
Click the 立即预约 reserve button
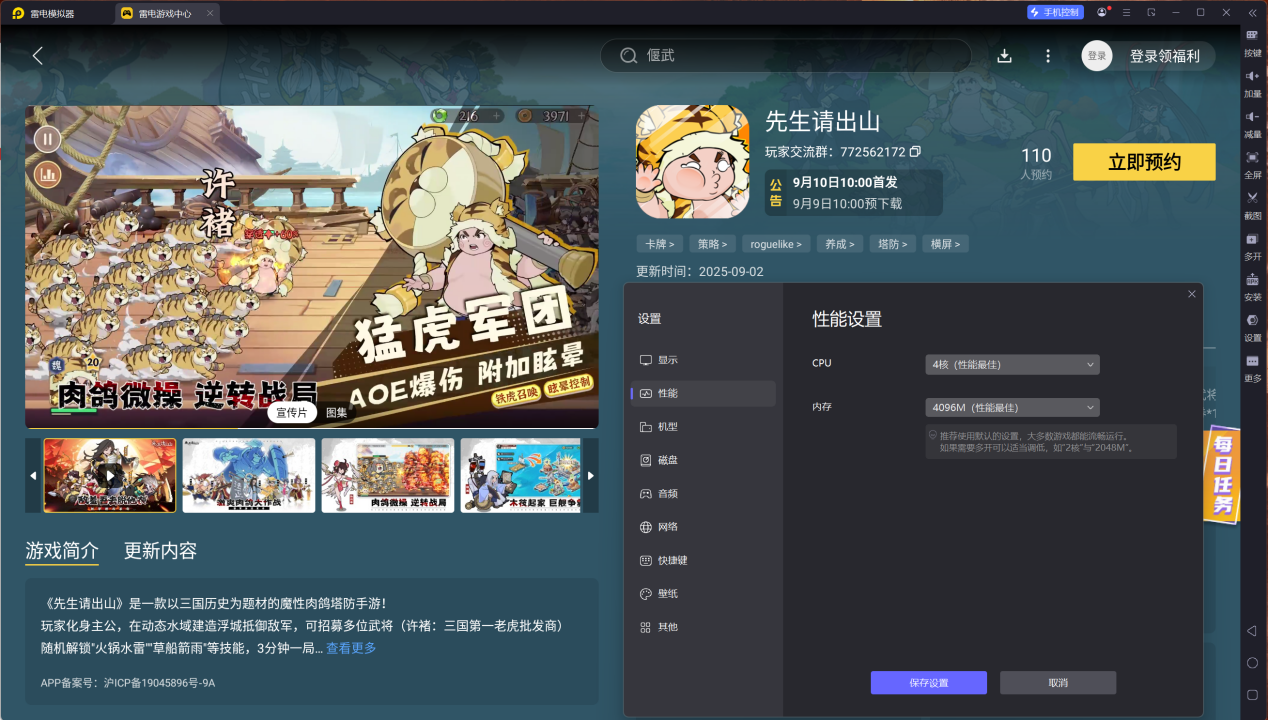pos(1144,162)
